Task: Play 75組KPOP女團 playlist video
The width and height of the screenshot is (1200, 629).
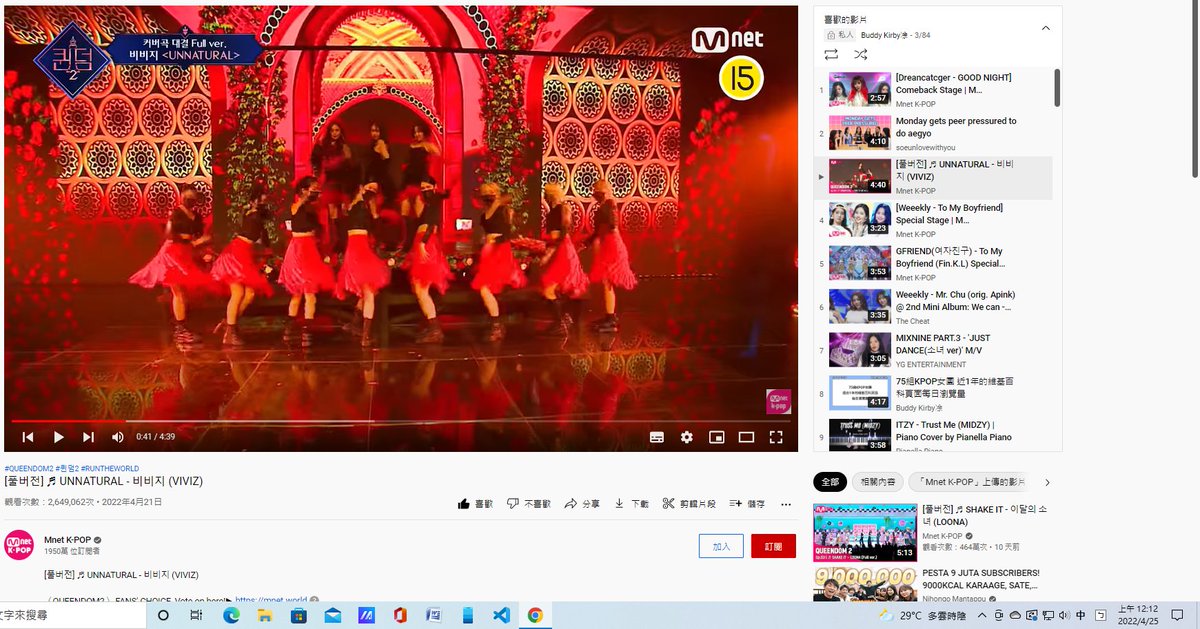Action: pos(934,394)
